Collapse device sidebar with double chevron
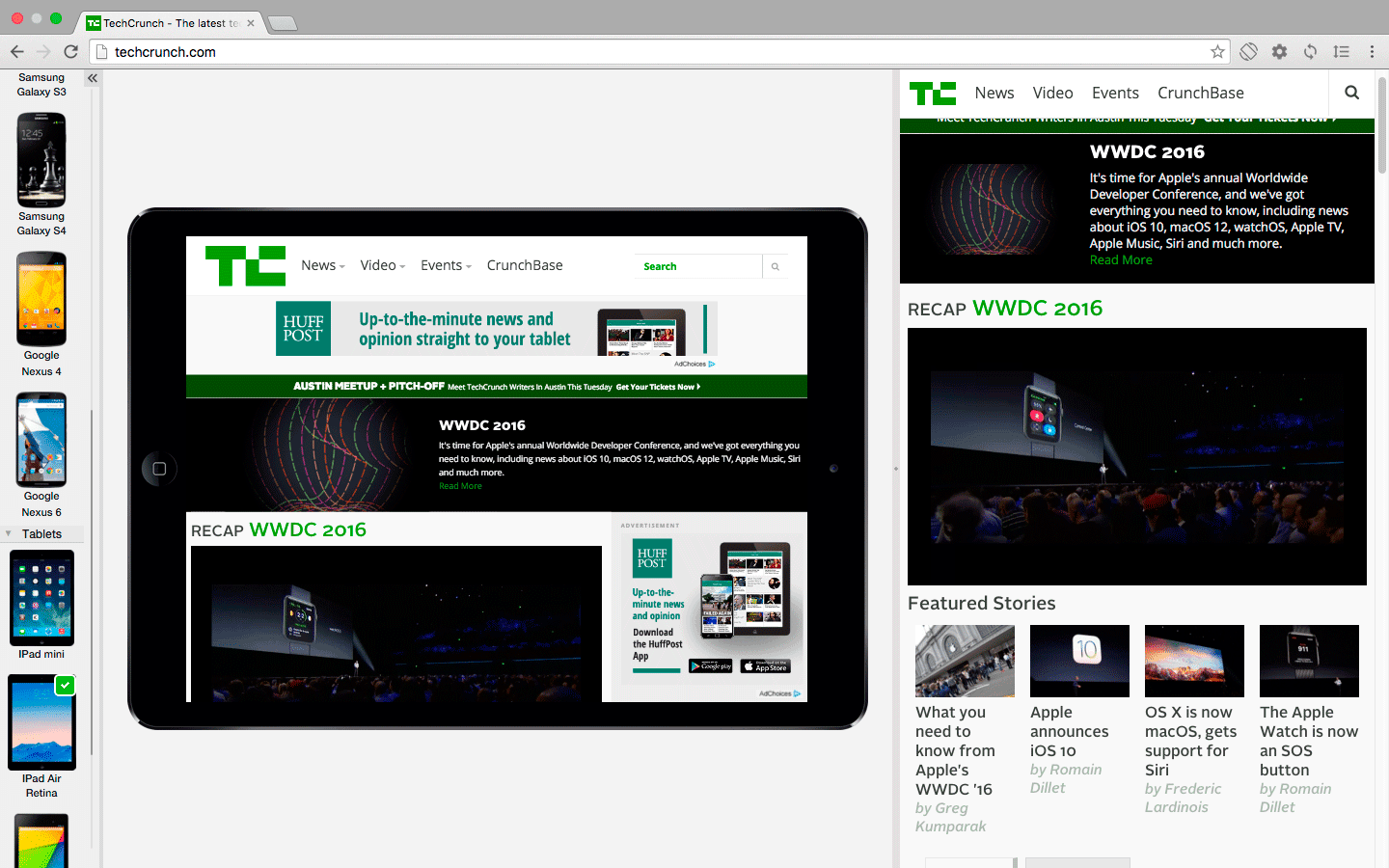This screenshot has width=1389, height=868. tap(93, 78)
